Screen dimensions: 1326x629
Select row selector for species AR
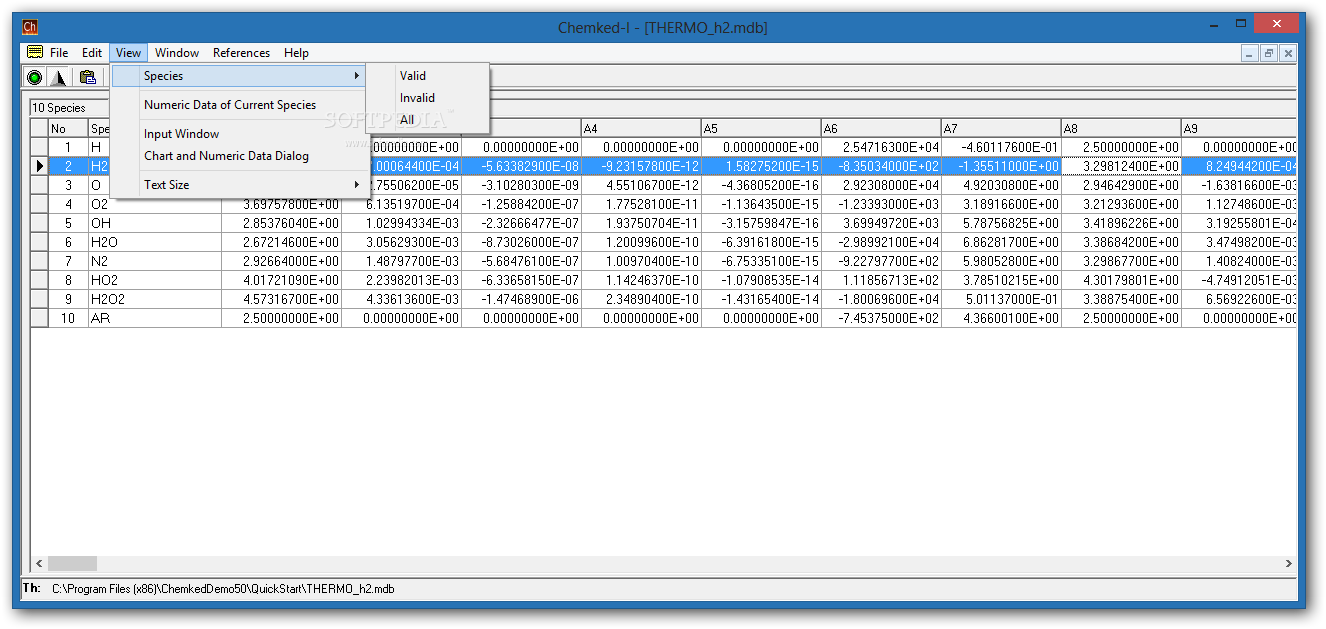tap(39, 318)
